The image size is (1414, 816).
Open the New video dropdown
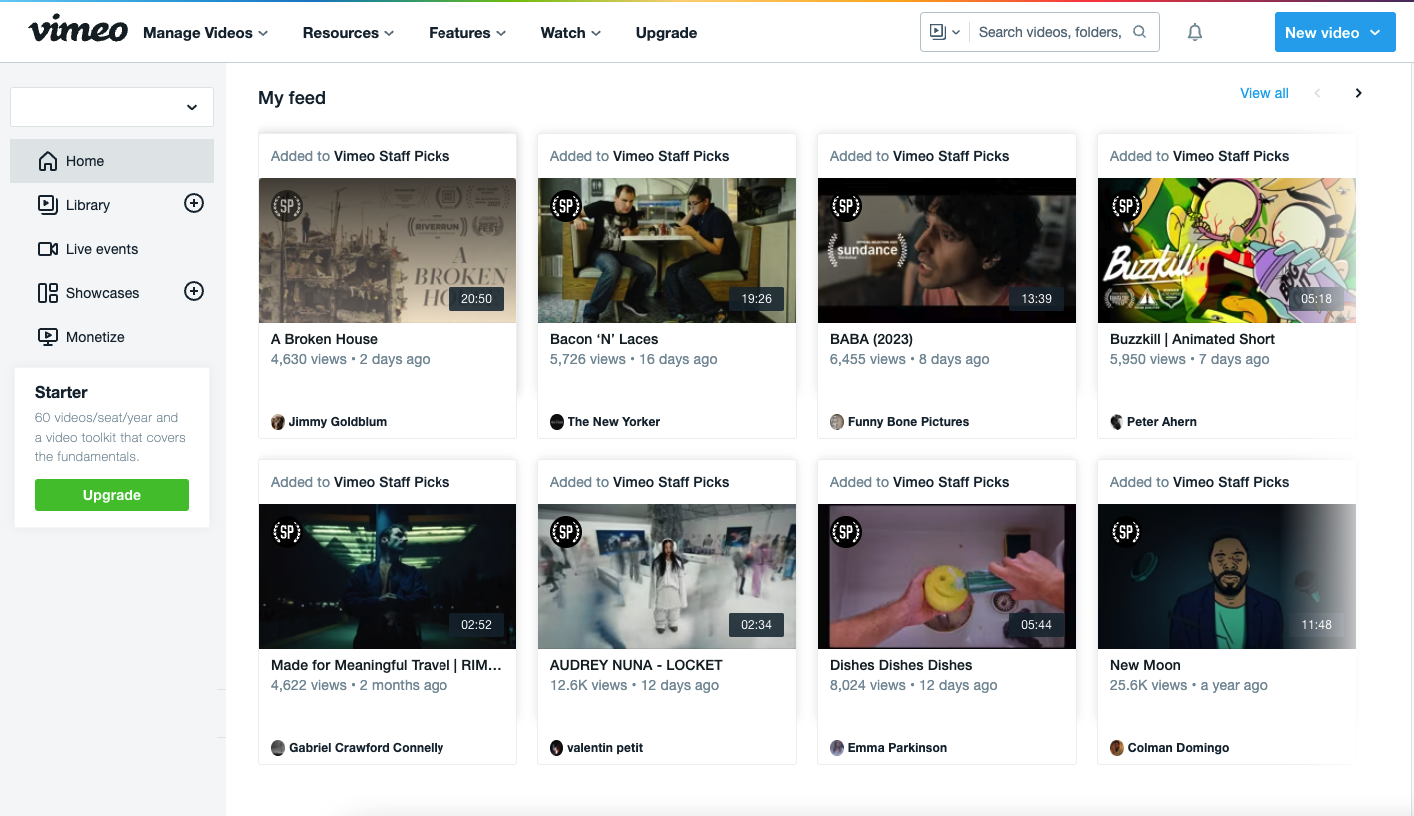(x=1334, y=33)
